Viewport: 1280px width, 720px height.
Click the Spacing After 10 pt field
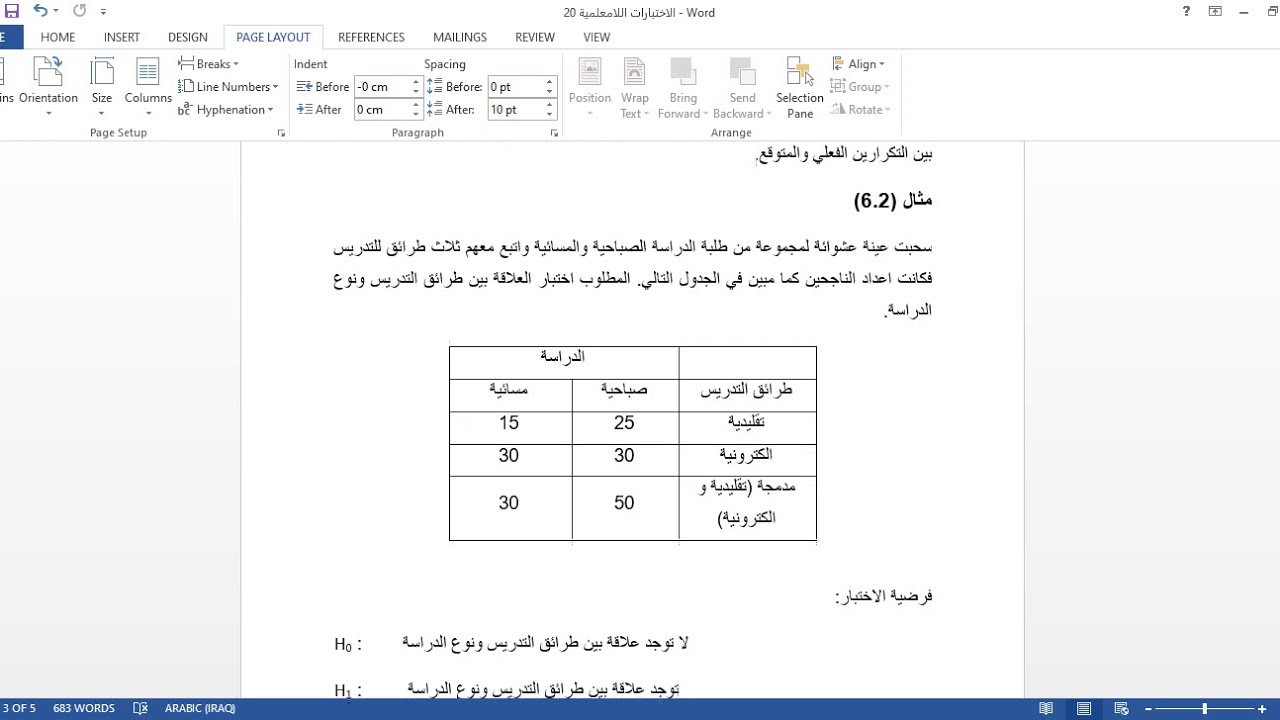515,110
